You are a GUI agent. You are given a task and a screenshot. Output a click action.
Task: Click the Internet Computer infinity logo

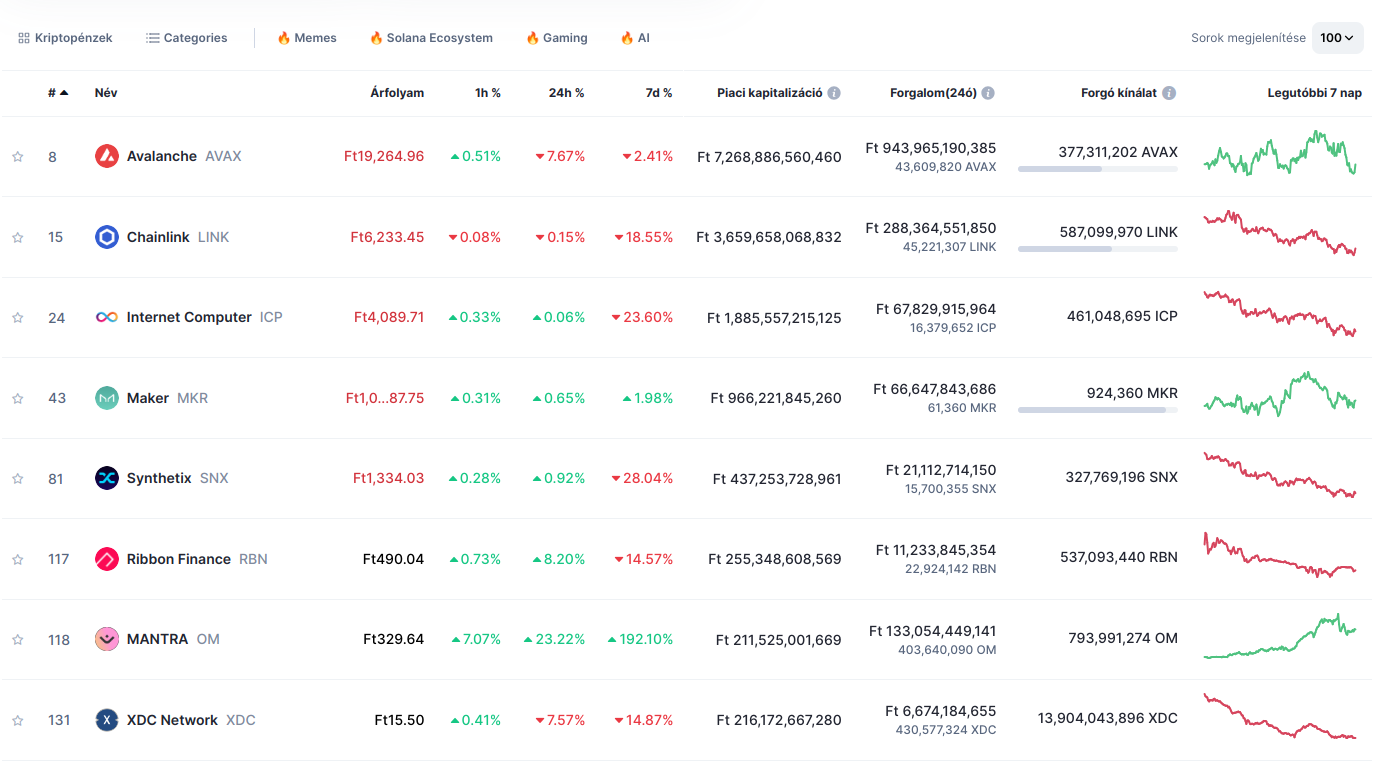[x=107, y=317]
